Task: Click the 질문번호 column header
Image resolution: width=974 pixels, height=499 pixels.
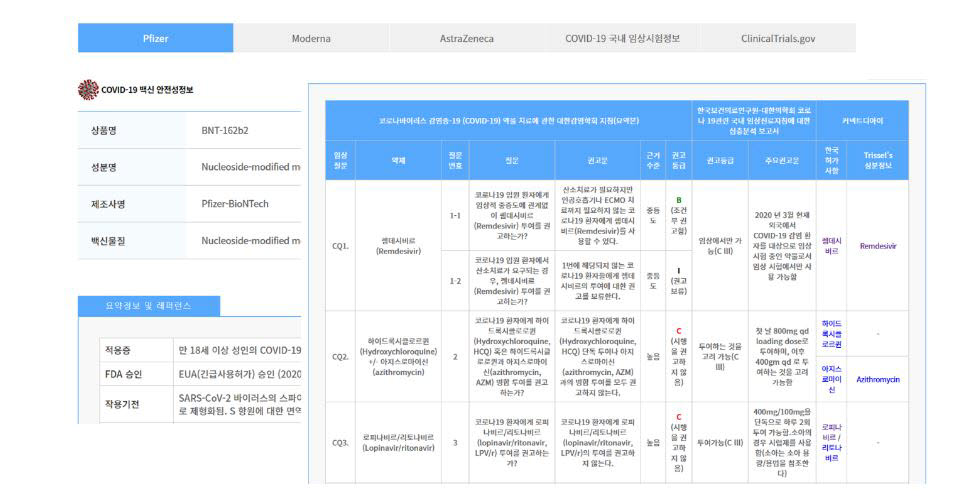Action: [455, 160]
